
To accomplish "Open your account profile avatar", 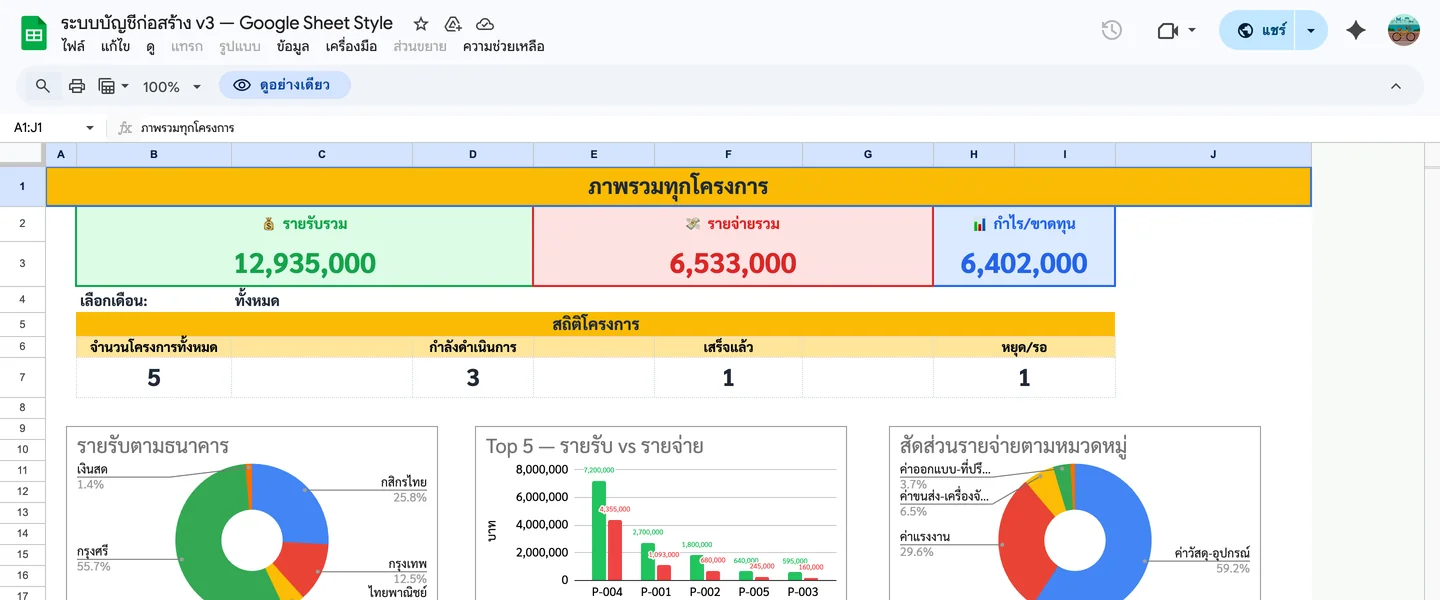I will (1404, 31).
